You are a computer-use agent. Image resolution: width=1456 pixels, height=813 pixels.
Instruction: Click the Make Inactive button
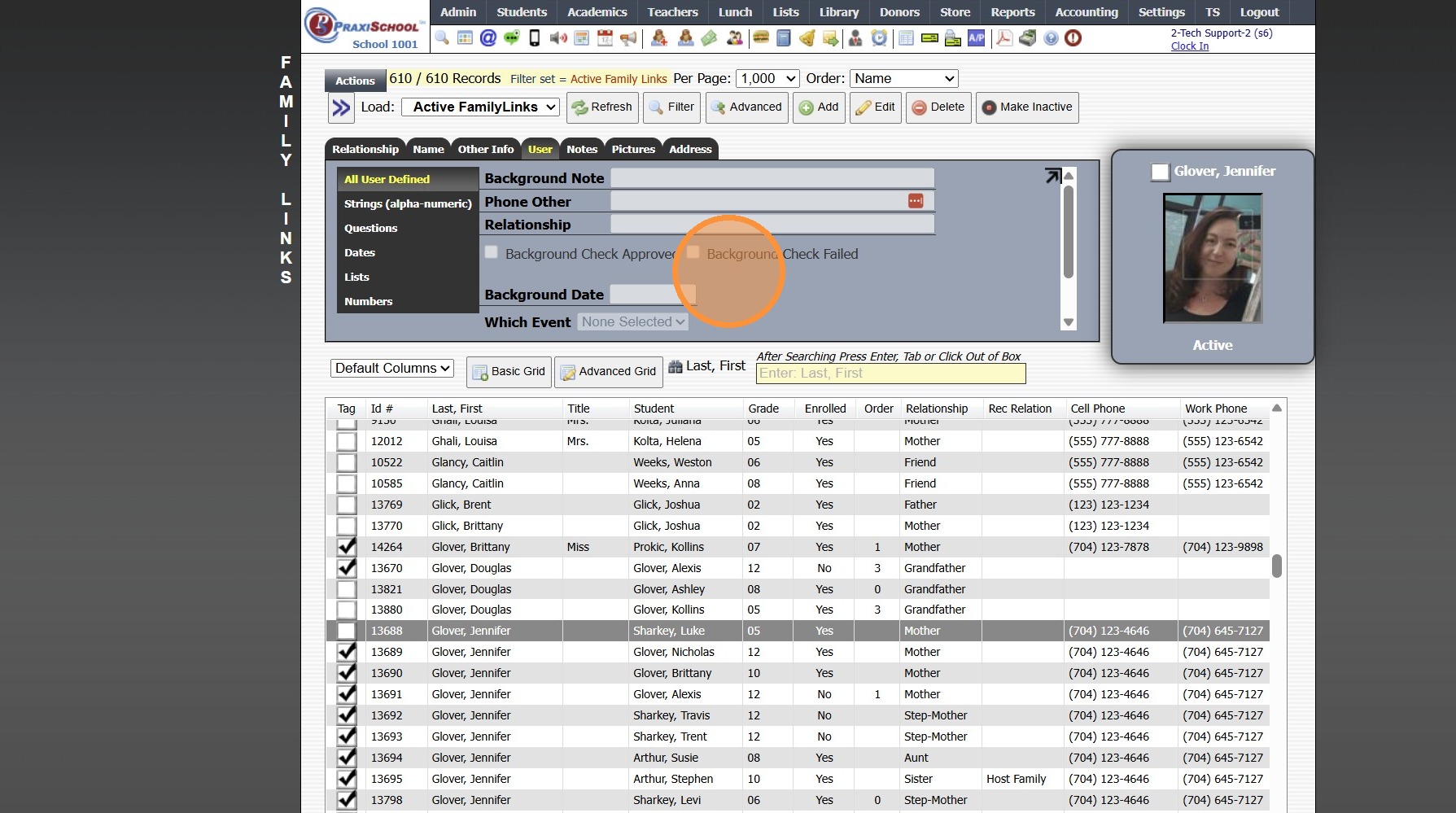pyautogui.click(x=1027, y=107)
